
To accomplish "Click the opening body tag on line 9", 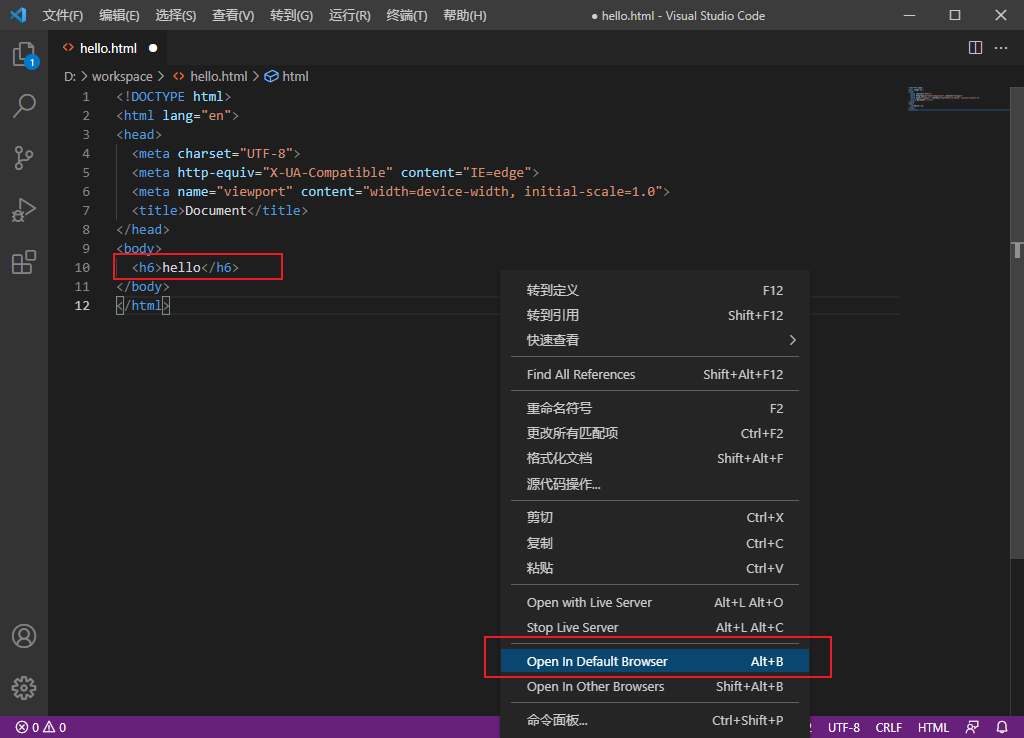I will pyautogui.click(x=139, y=248).
